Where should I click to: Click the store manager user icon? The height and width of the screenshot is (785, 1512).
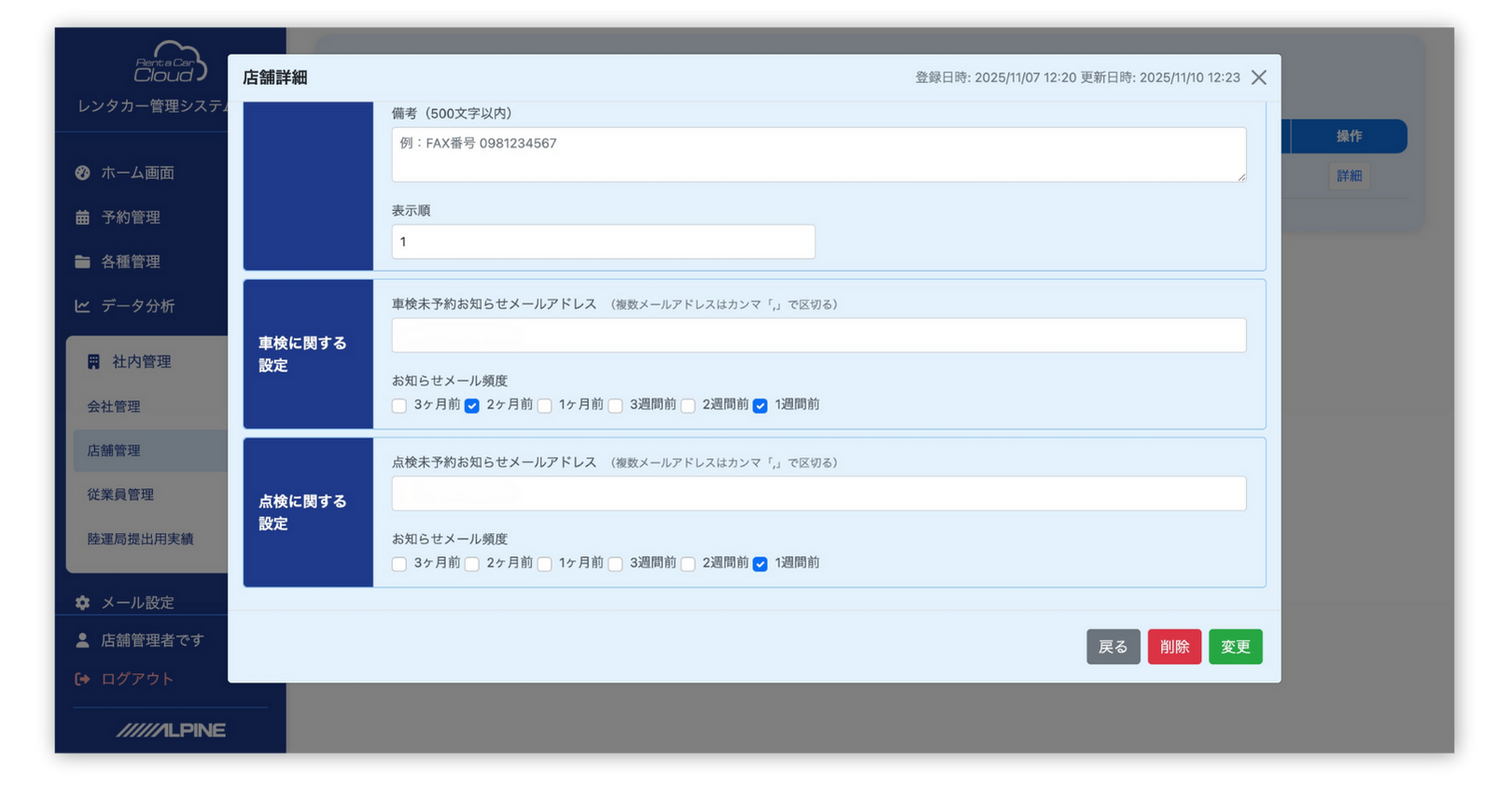[82, 640]
